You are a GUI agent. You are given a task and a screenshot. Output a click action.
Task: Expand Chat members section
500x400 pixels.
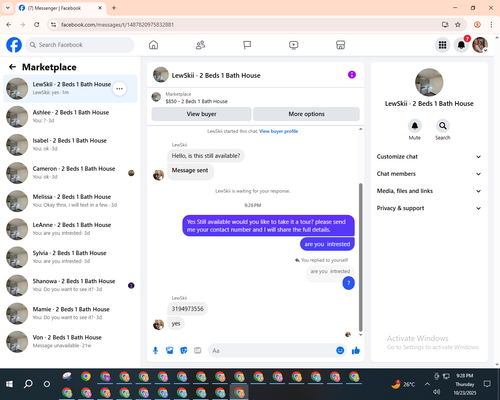tap(429, 174)
